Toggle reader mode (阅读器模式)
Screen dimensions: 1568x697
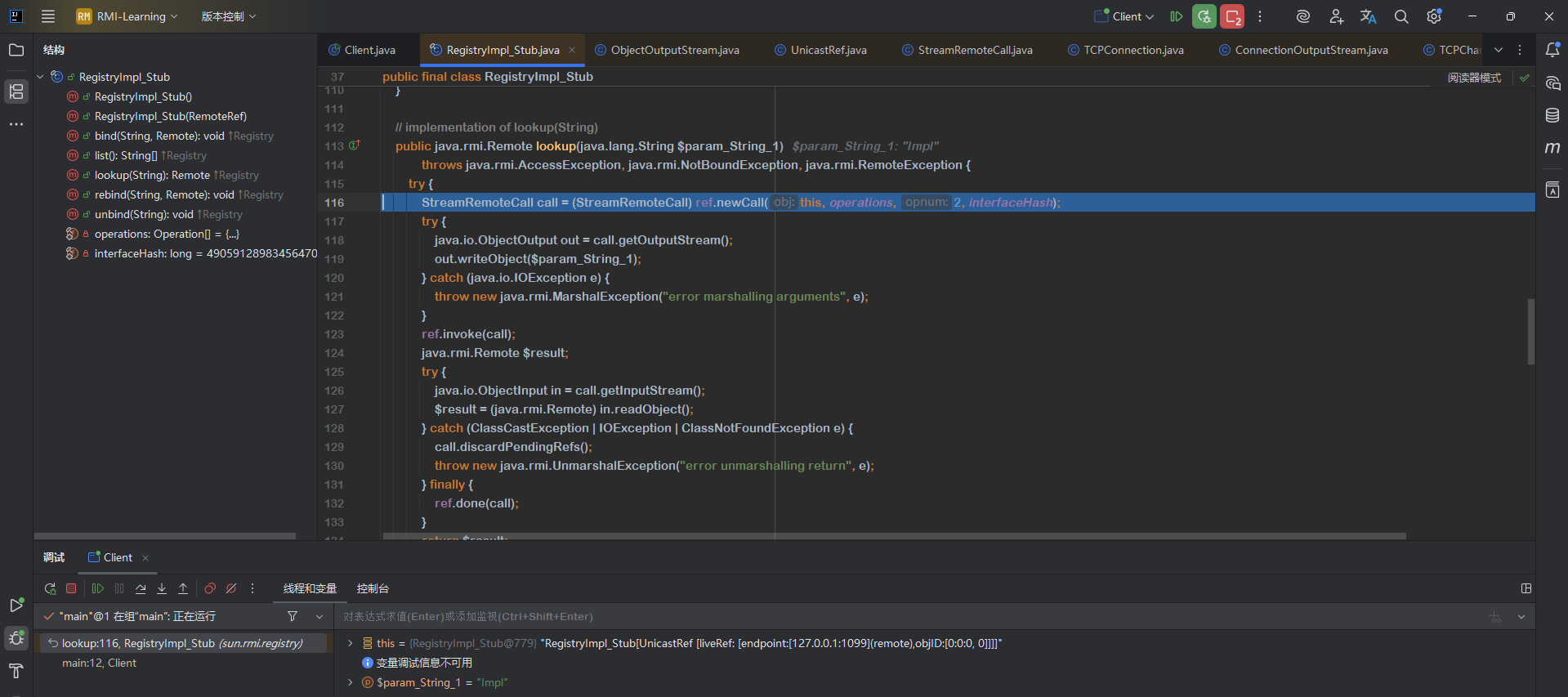click(x=1473, y=78)
